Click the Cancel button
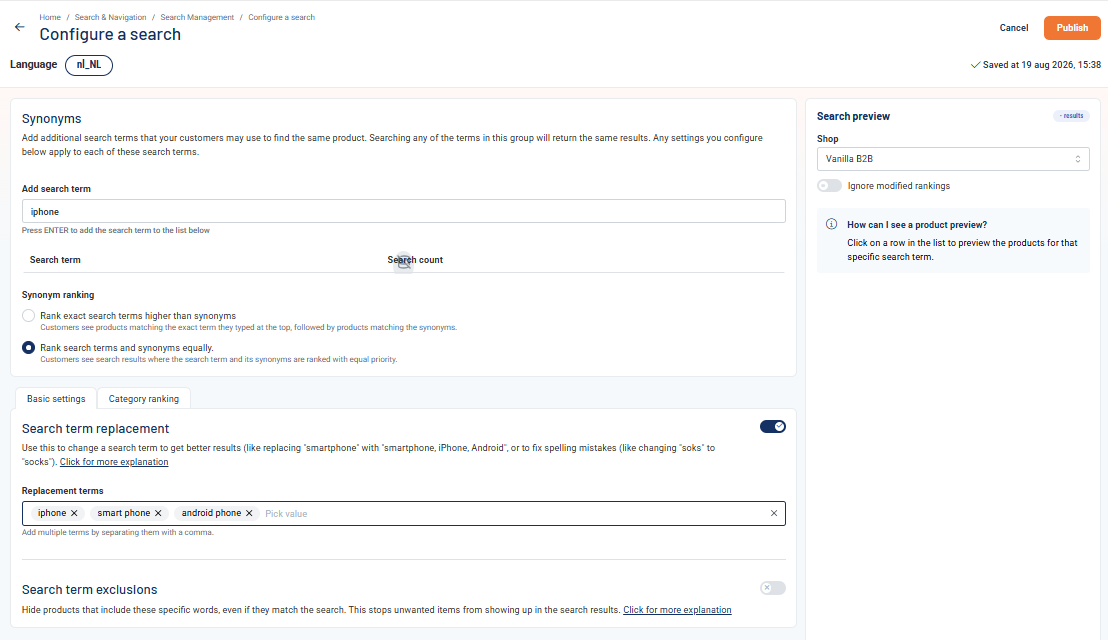This screenshot has width=1108, height=640. (1013, 28)
